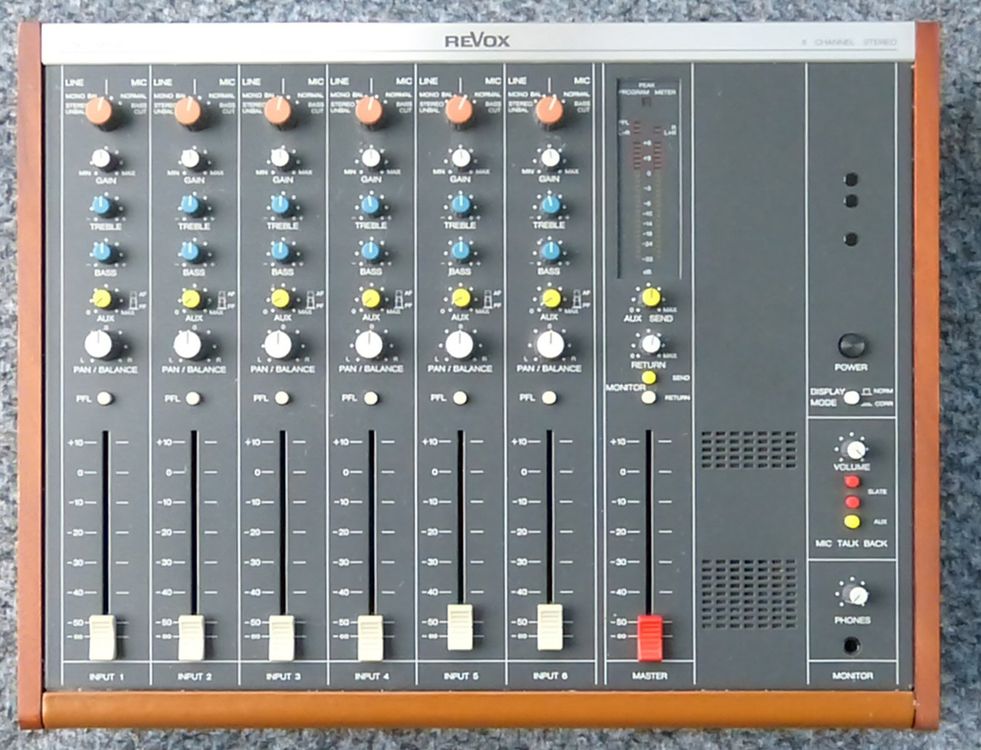Click the INPUT 6 channel label
981x750 pixels.
click(x=550, y=676)
